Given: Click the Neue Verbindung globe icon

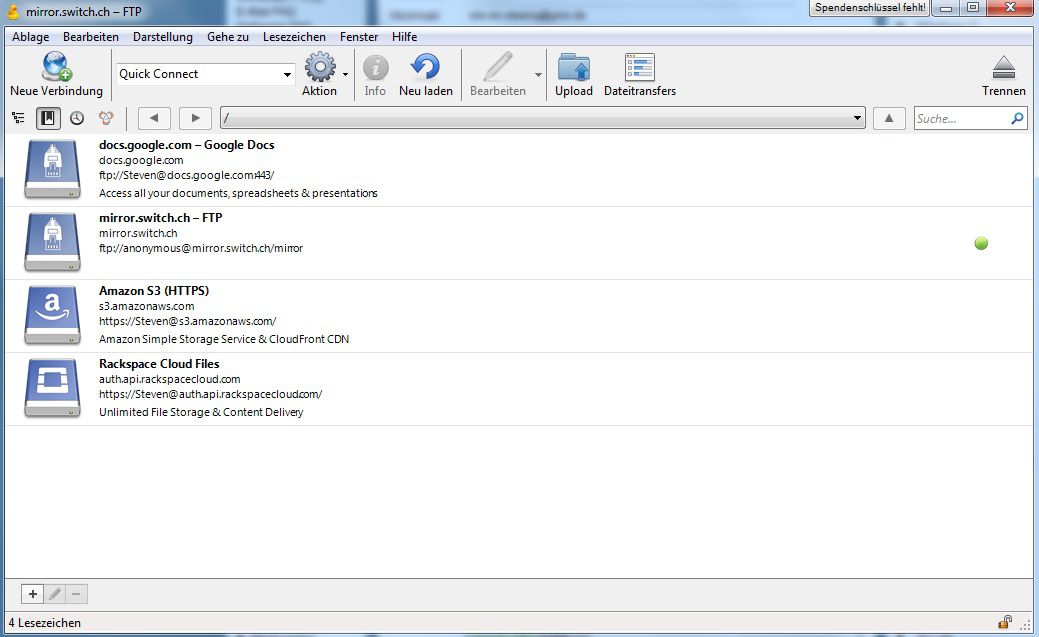Looking at the screenshot, I should 56,68.
